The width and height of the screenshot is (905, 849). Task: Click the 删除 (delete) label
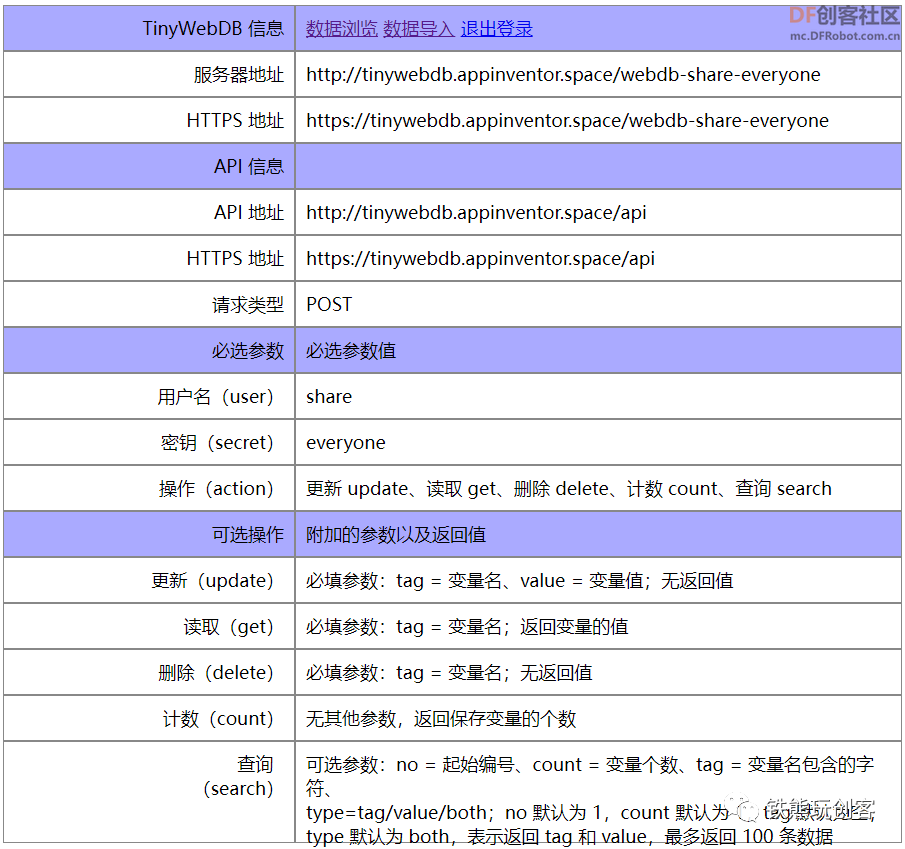(216, 673)
